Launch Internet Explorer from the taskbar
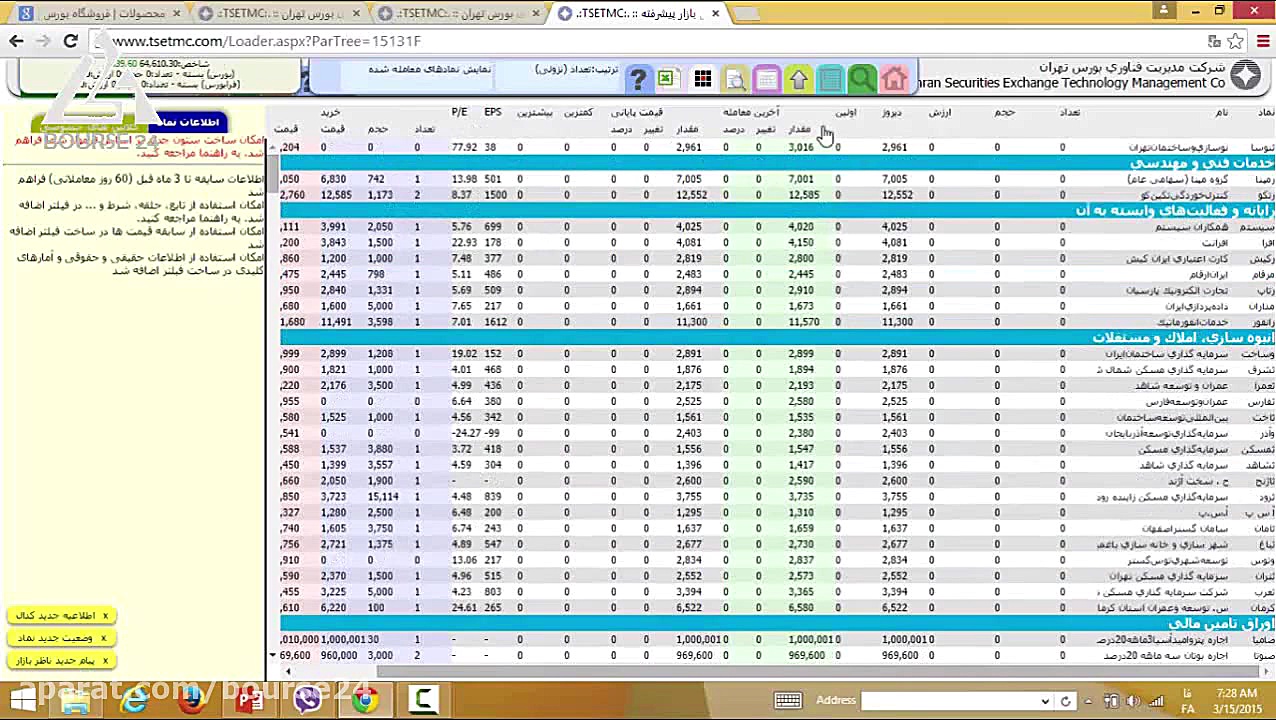 pos(133,700)
